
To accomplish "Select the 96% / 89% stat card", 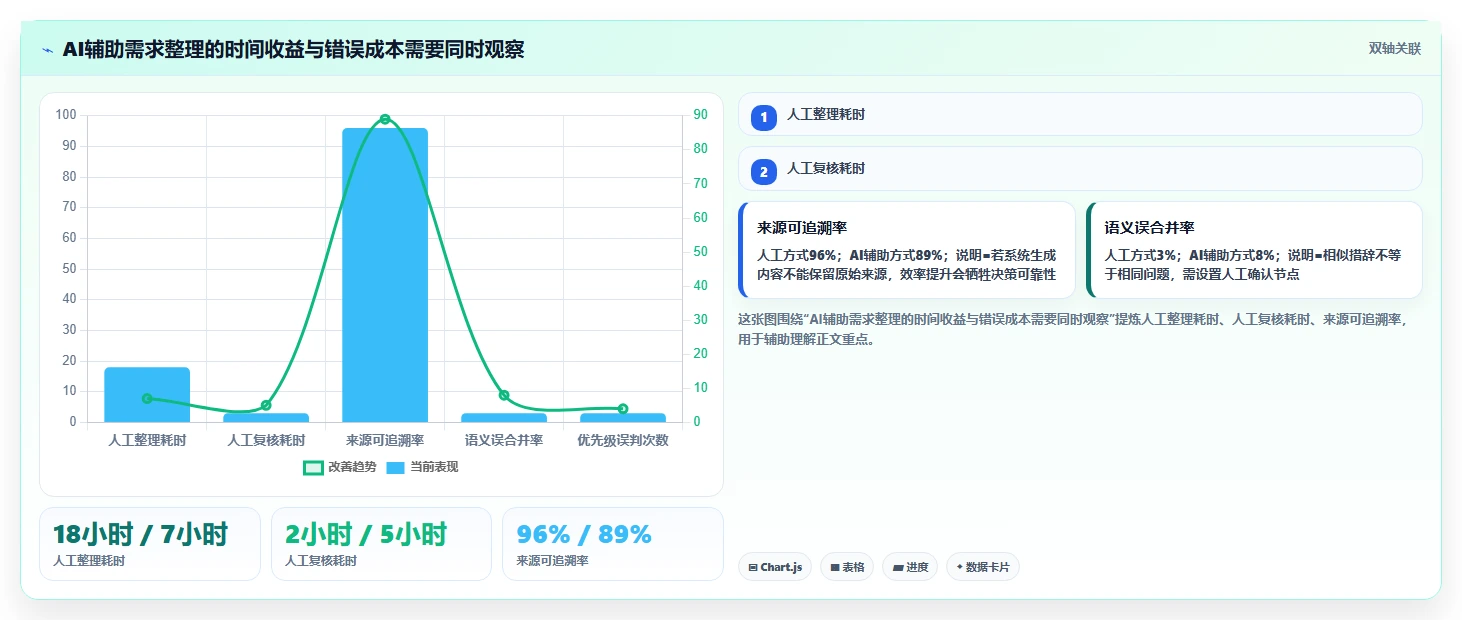I will tap(612, 544).
